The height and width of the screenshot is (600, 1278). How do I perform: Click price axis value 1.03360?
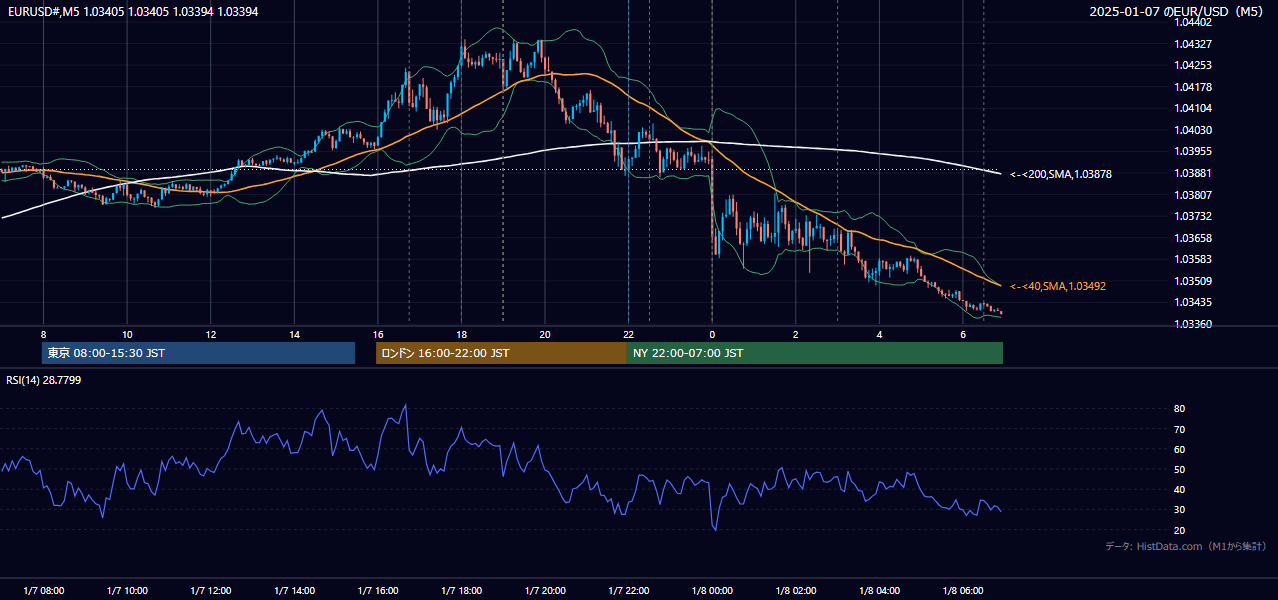pyautogui.click(x=1193, y=324)
